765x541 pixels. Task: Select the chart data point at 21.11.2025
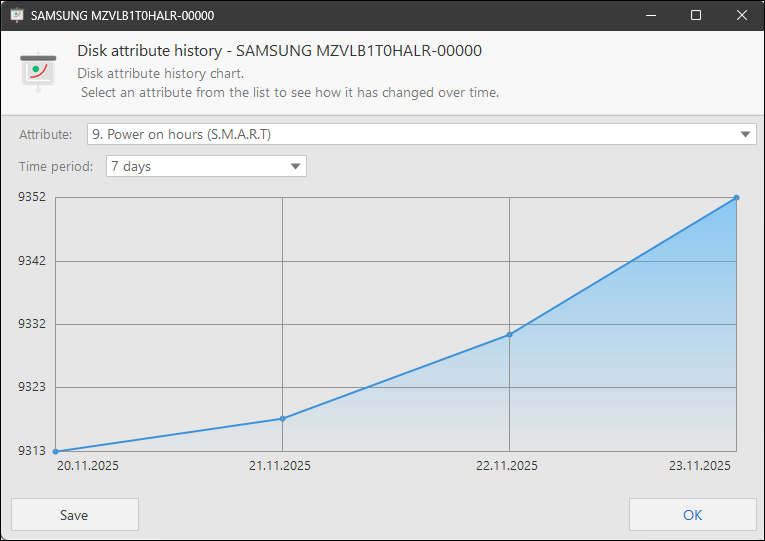[x=283, y=418]
